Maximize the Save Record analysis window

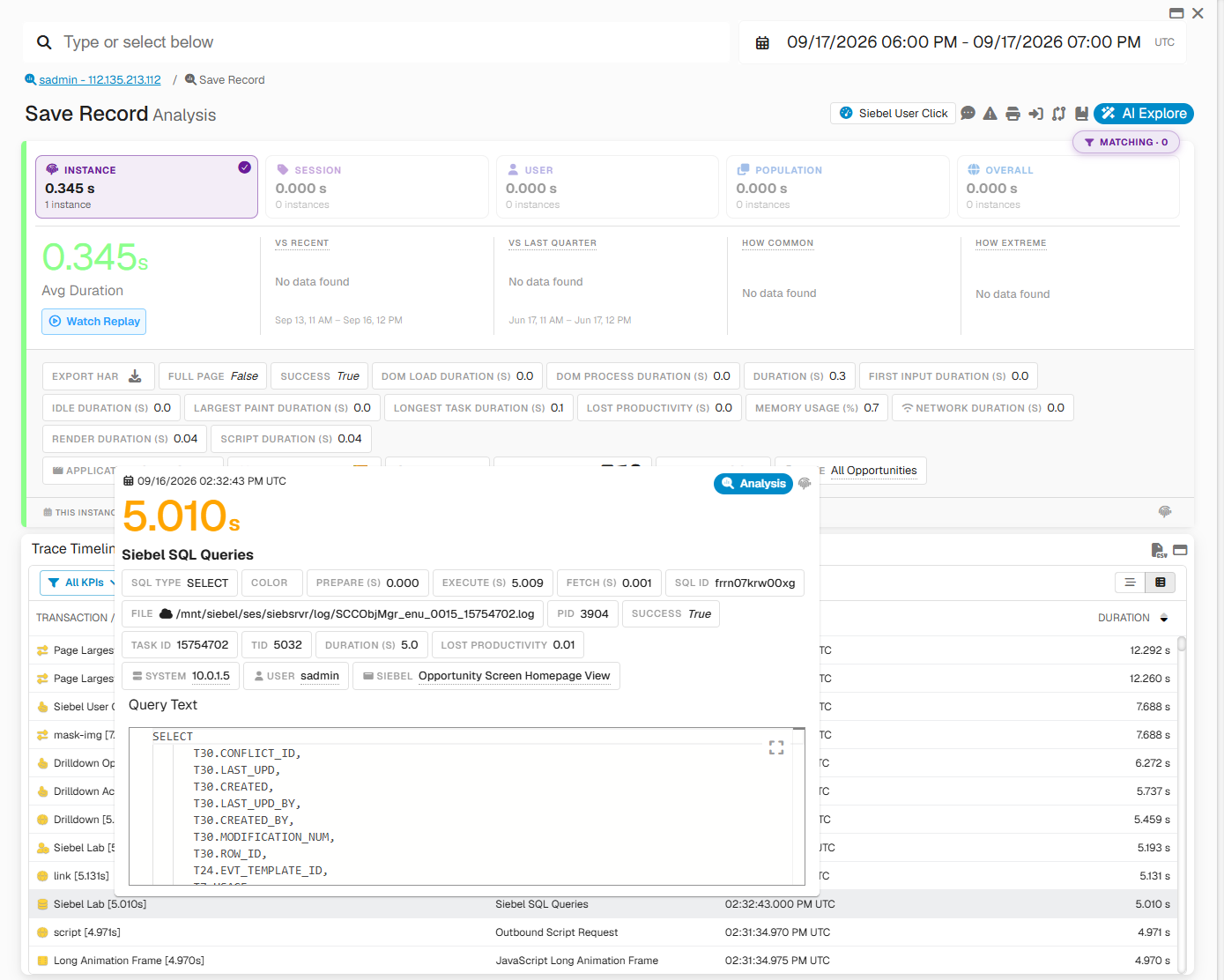click(1176, 13)
